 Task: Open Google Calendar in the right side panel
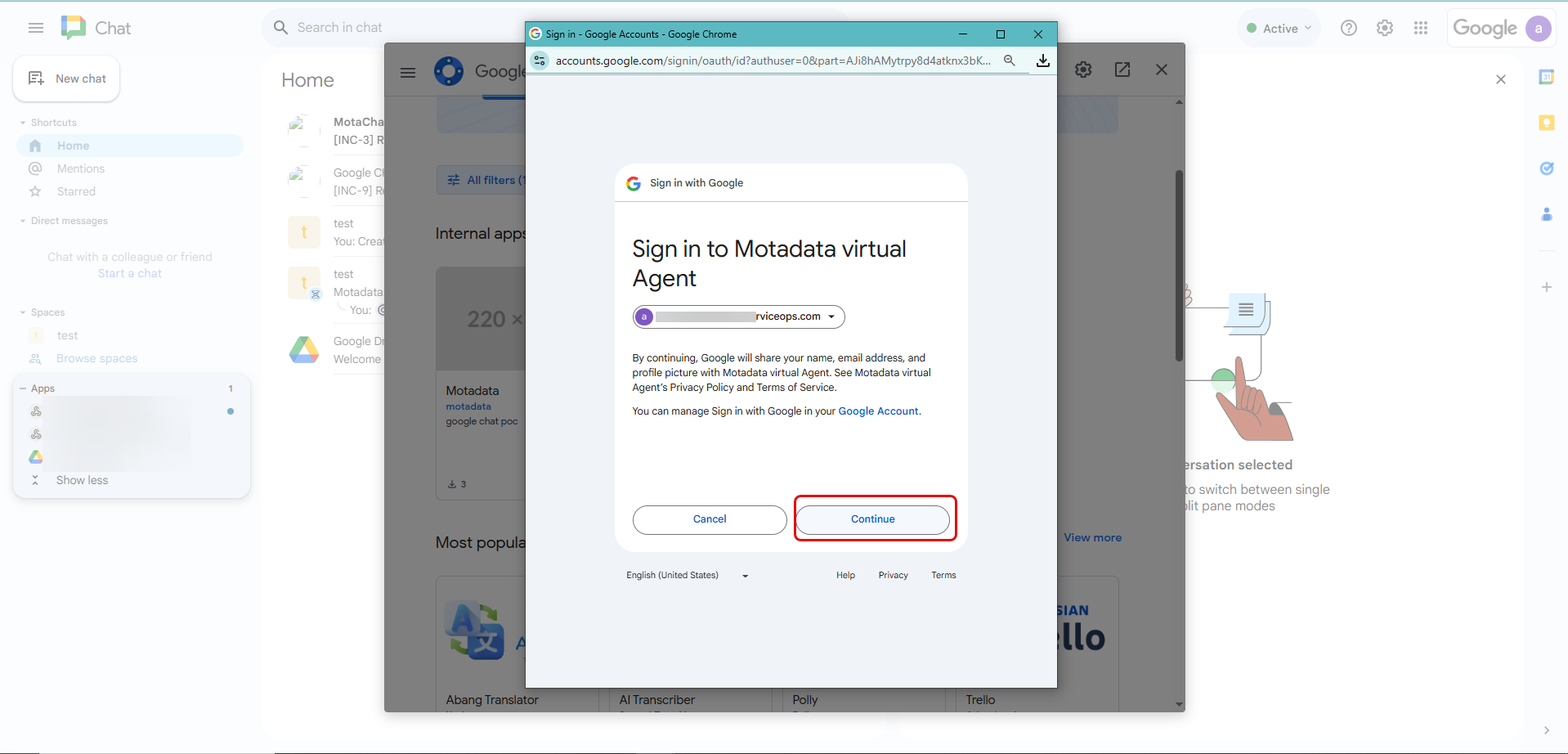1547,76
